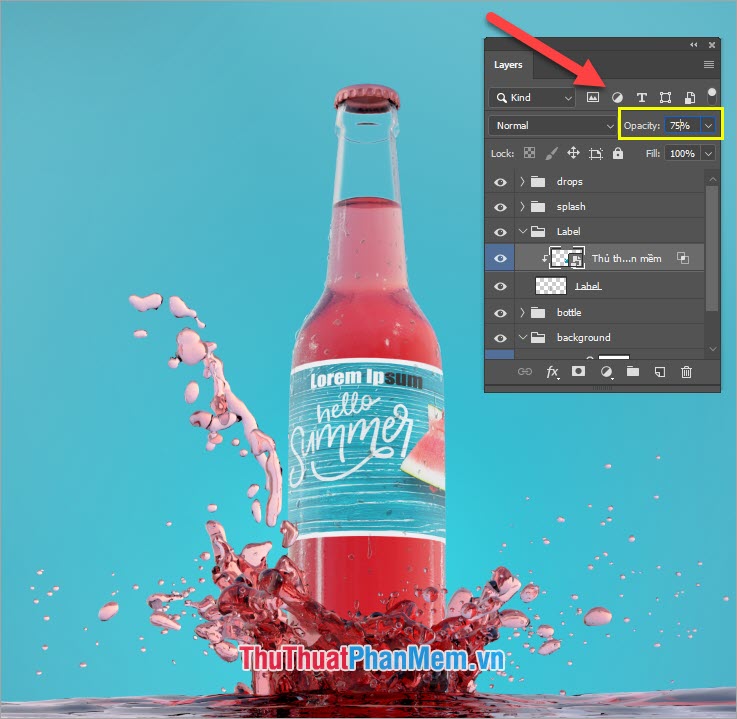This screenshot has width=737, height=719.
Task: Collapse the Label group
Action: [522, 231]
